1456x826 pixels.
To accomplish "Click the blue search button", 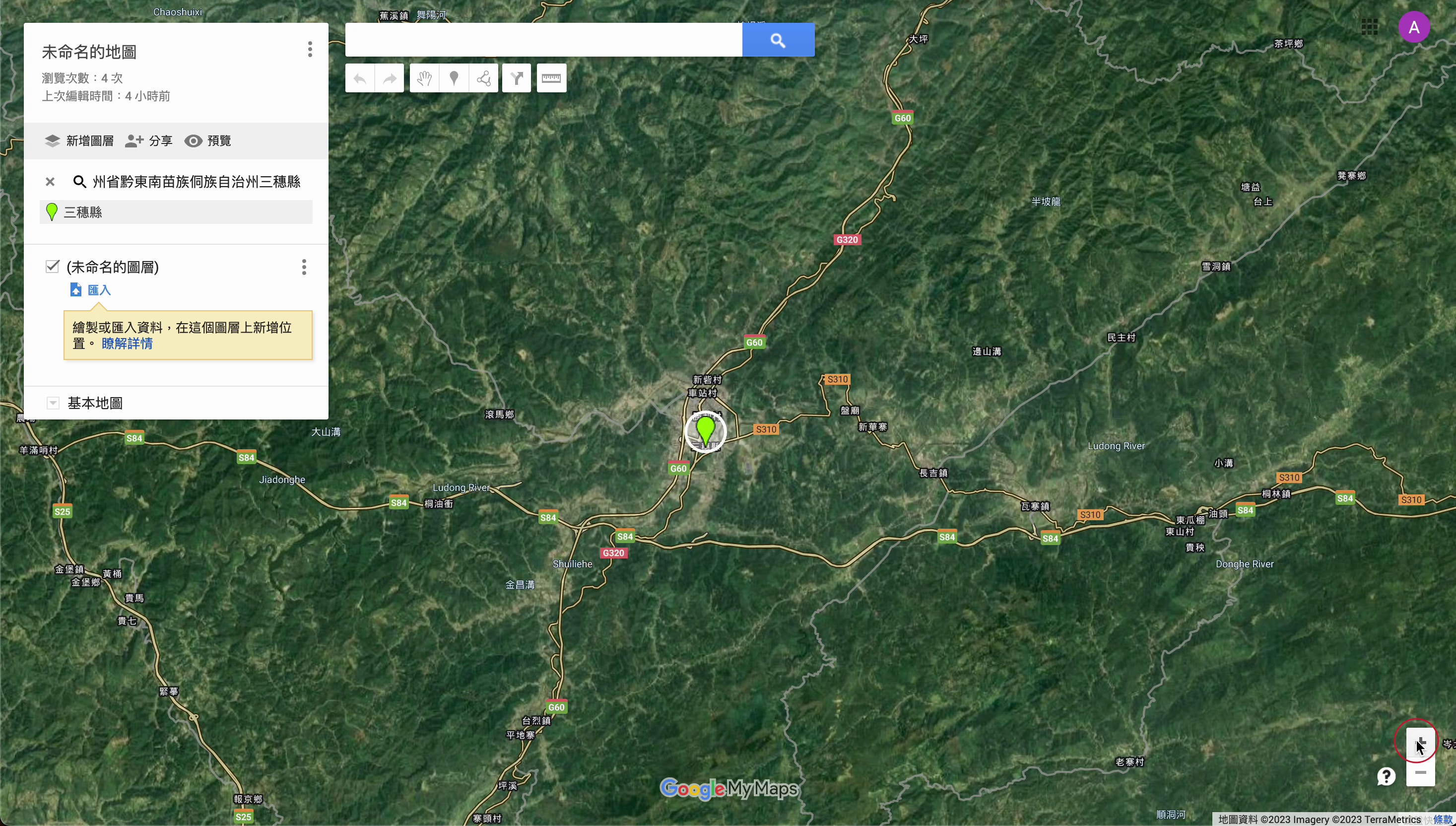I will [x=779, y=40].
